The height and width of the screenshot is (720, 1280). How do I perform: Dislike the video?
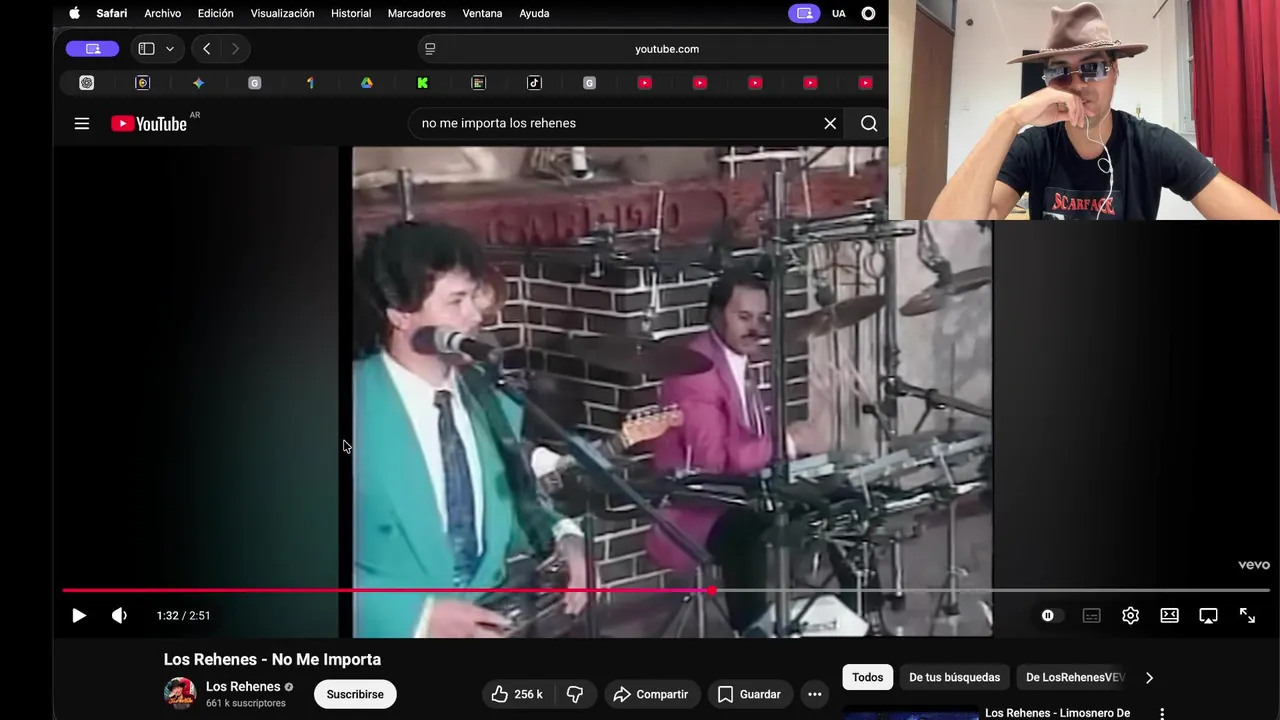pyautogui.click(x=575, y=694)
